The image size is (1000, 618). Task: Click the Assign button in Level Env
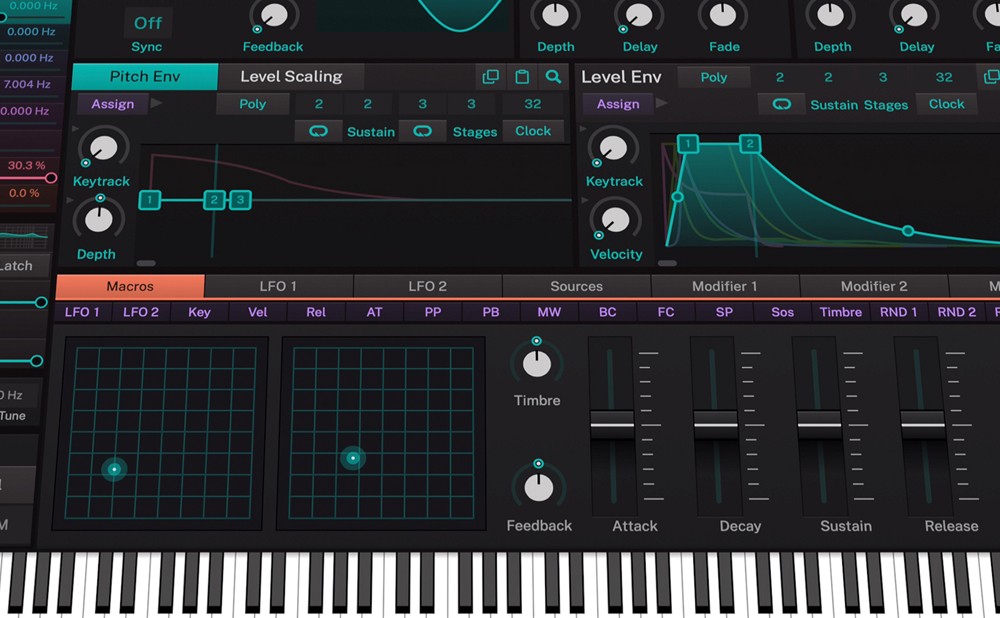pyautogui.click(x=617, y=104)
